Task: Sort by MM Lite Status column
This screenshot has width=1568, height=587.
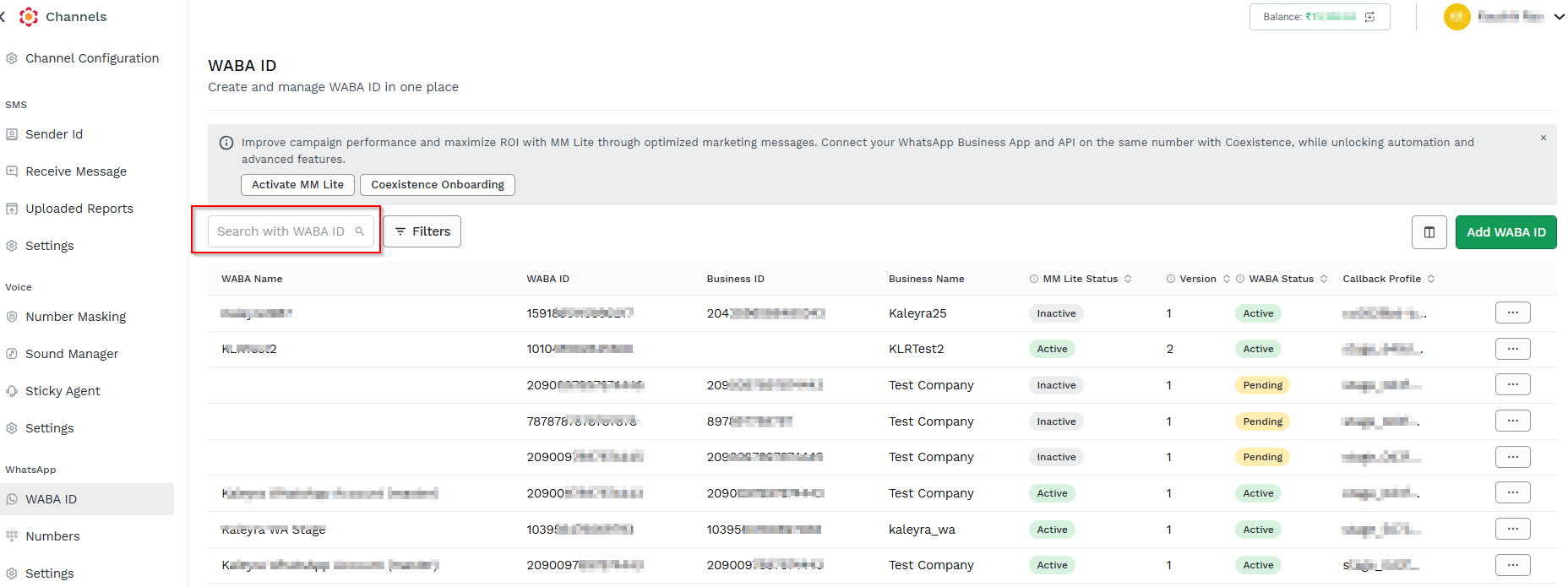Action: (x=1127, y=279)
